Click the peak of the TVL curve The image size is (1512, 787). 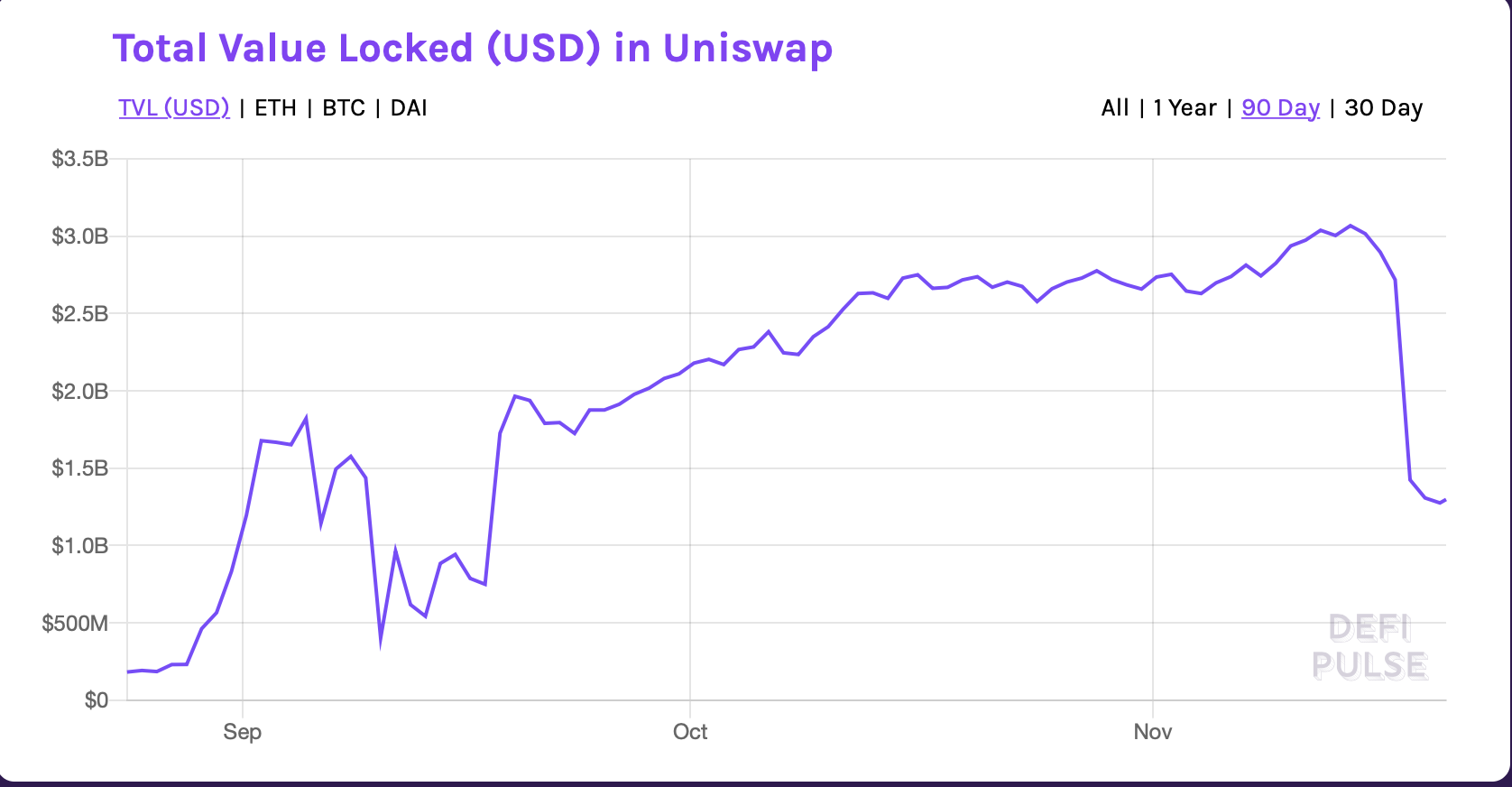click(x=1351, y=226)
